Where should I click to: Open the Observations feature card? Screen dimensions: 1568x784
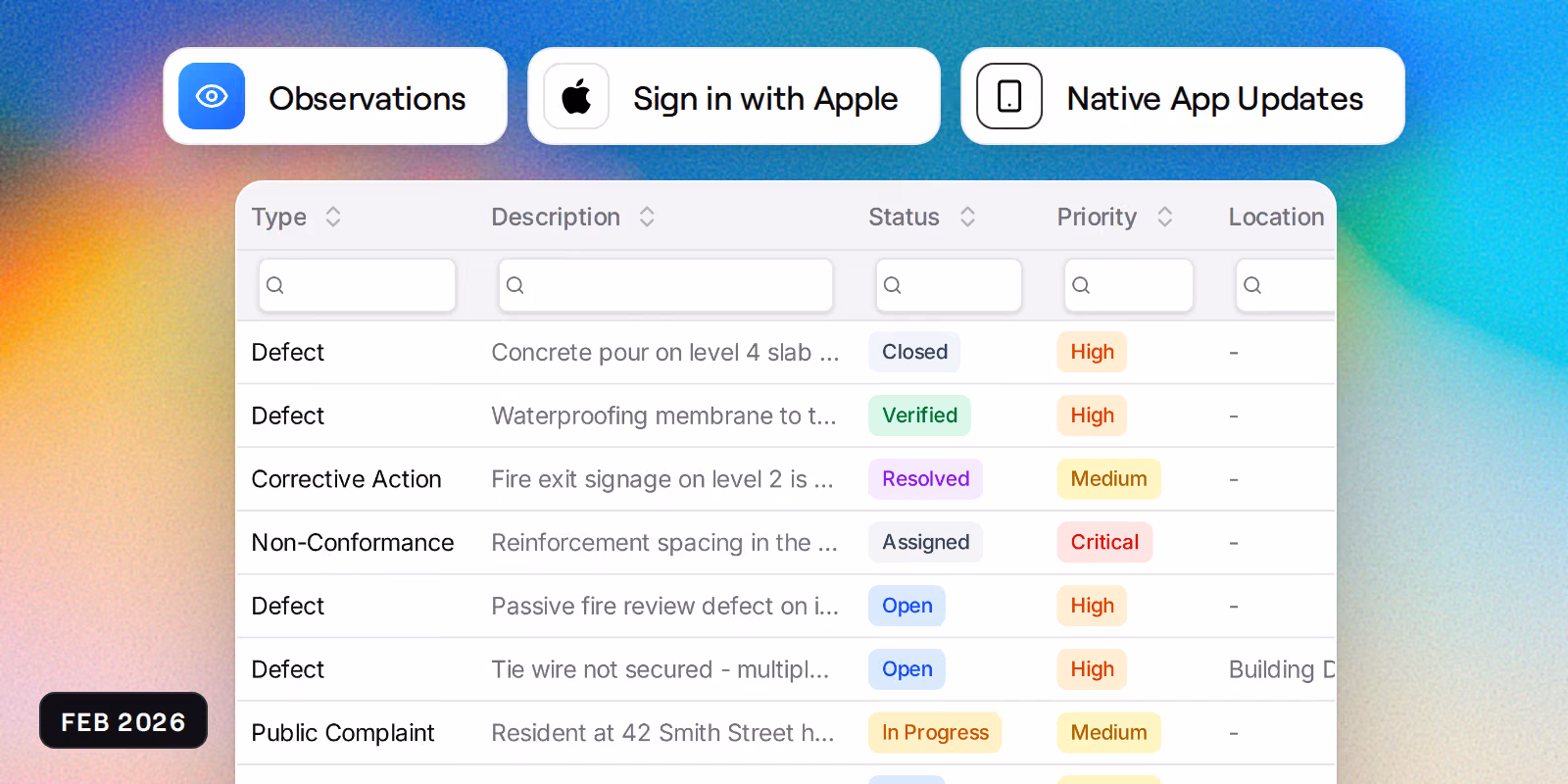(x=335, y=96)
